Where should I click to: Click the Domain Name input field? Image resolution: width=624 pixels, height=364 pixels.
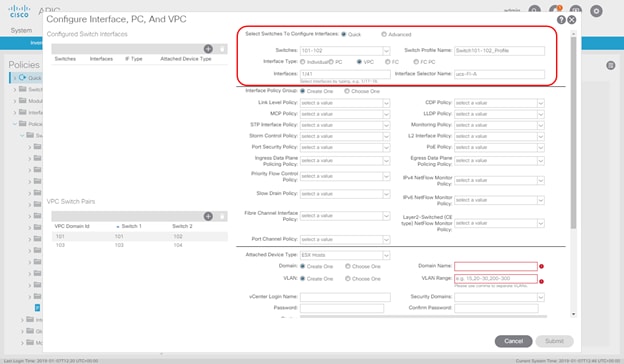(x=496, y=266)
